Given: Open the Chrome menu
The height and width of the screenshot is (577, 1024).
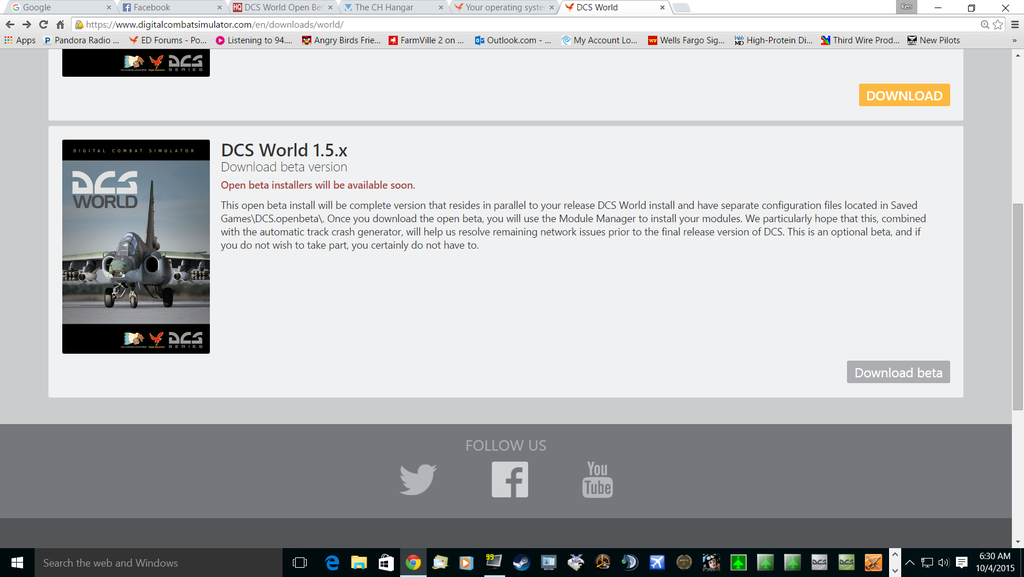Looking at the screenshot, I should coord(1015,24).
